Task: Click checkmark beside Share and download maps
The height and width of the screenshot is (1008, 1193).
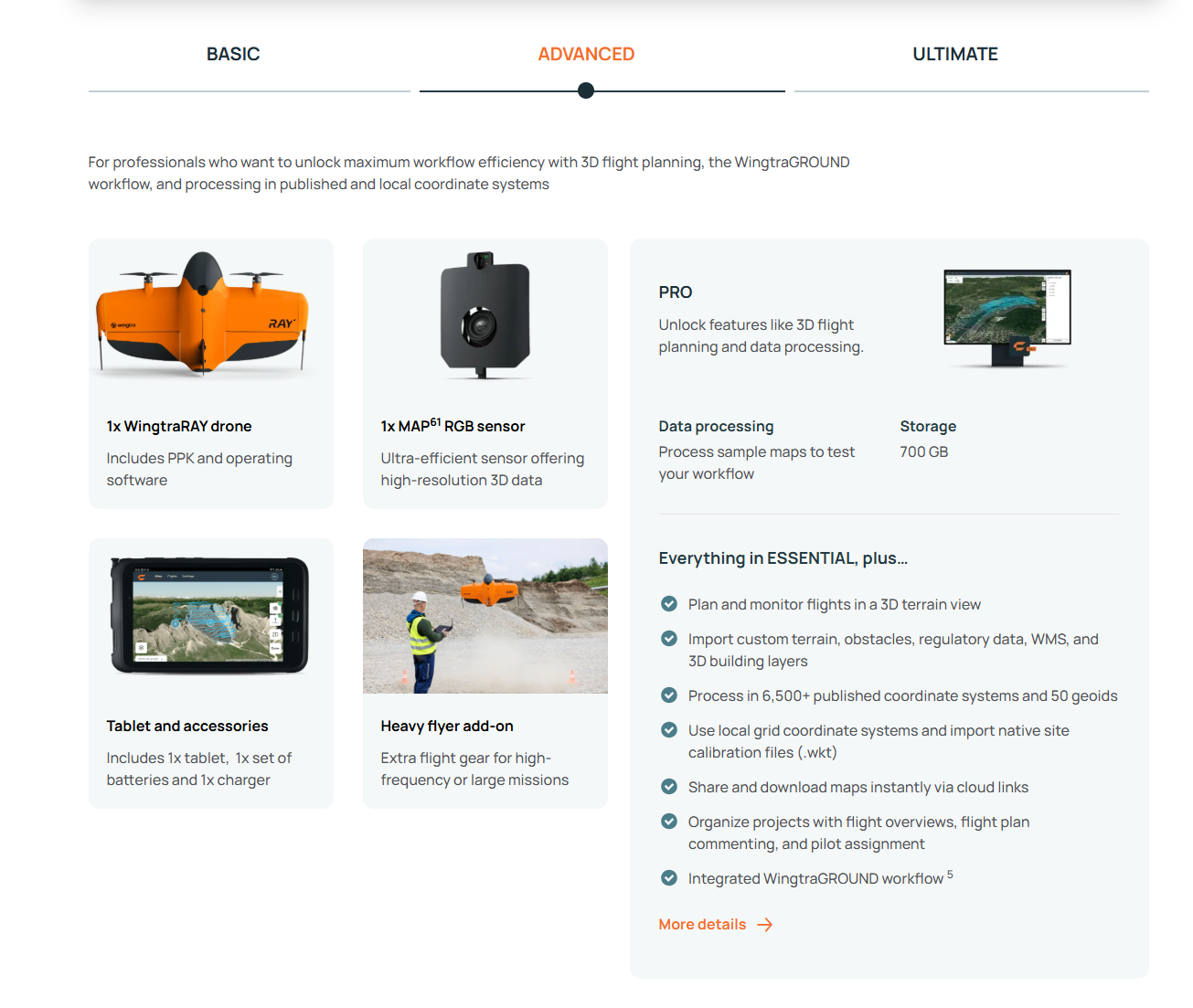Action: [x=669, y=787]
